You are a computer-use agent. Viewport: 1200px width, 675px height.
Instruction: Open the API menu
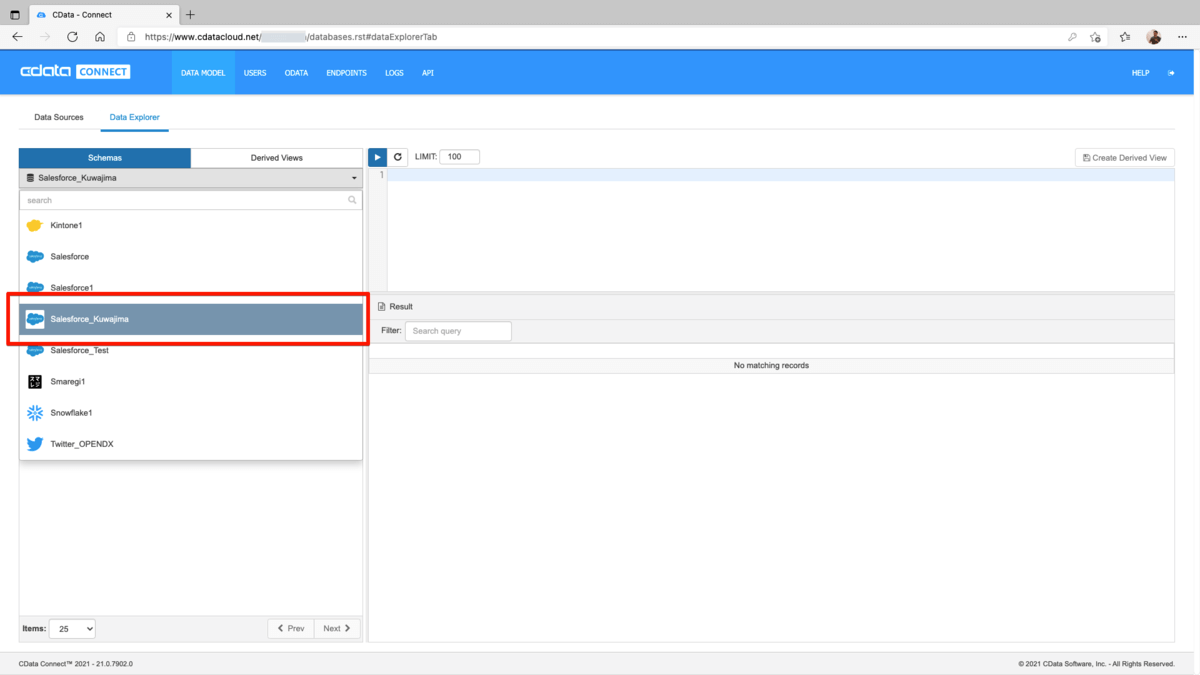tap(428, 73)
